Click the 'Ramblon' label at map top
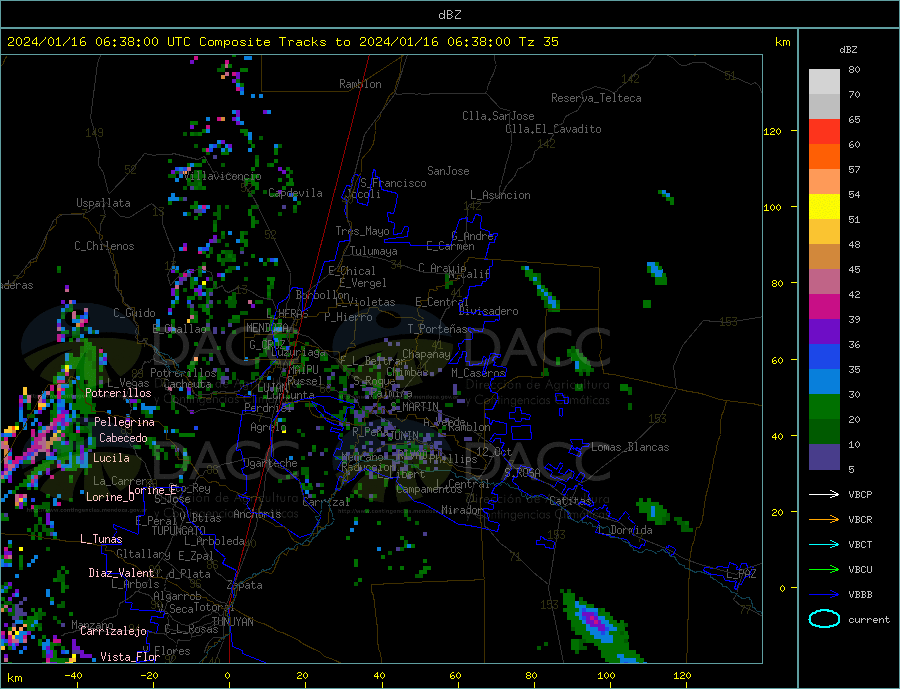 [360, 84]
